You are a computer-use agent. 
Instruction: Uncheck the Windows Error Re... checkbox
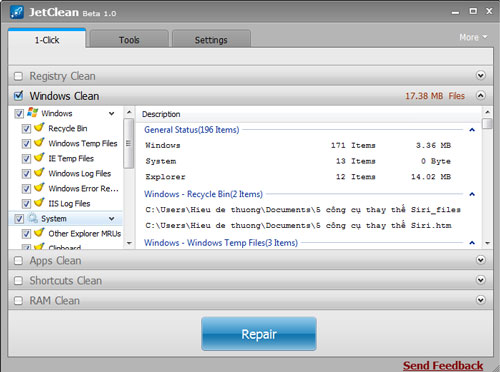tap(26, 189)
